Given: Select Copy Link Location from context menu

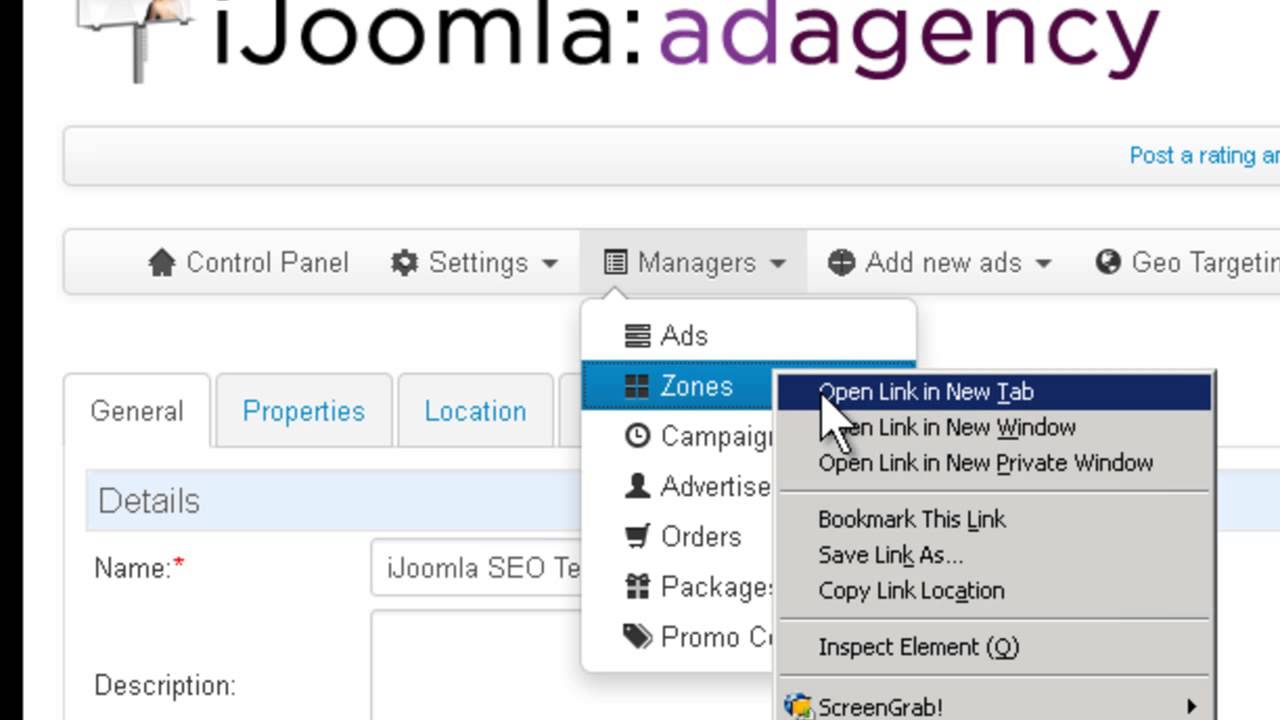Looking at the screenshot, I should [x=911, y=591].
